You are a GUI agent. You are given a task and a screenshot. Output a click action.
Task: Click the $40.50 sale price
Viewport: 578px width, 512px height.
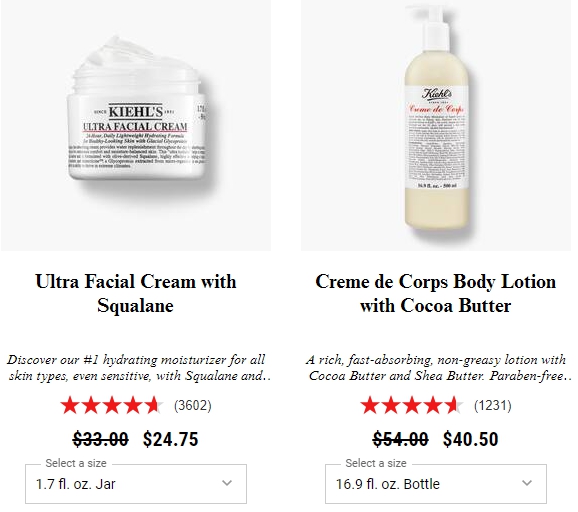point(471,439)
